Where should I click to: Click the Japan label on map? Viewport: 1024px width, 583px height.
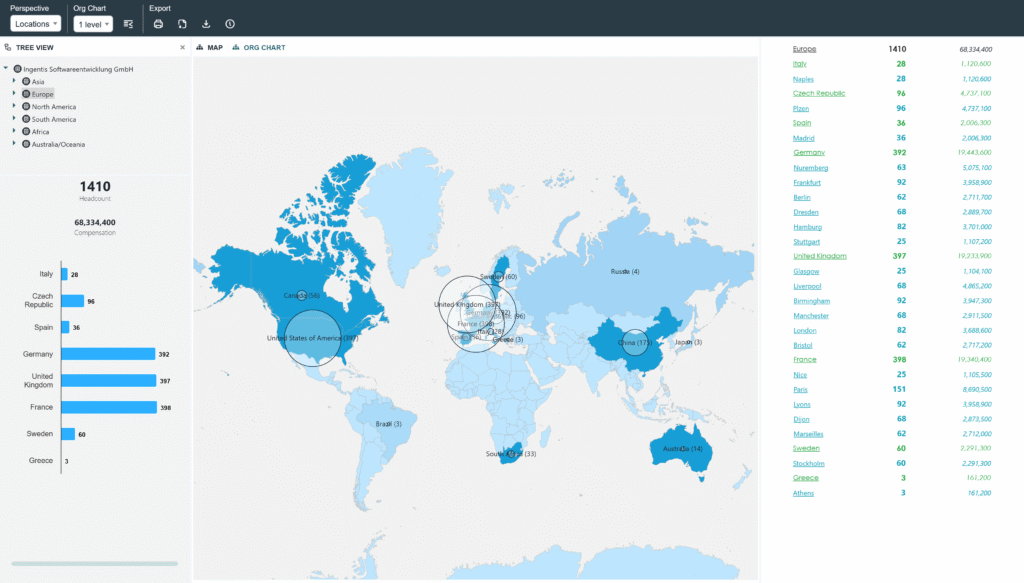(x=688, y=342)
